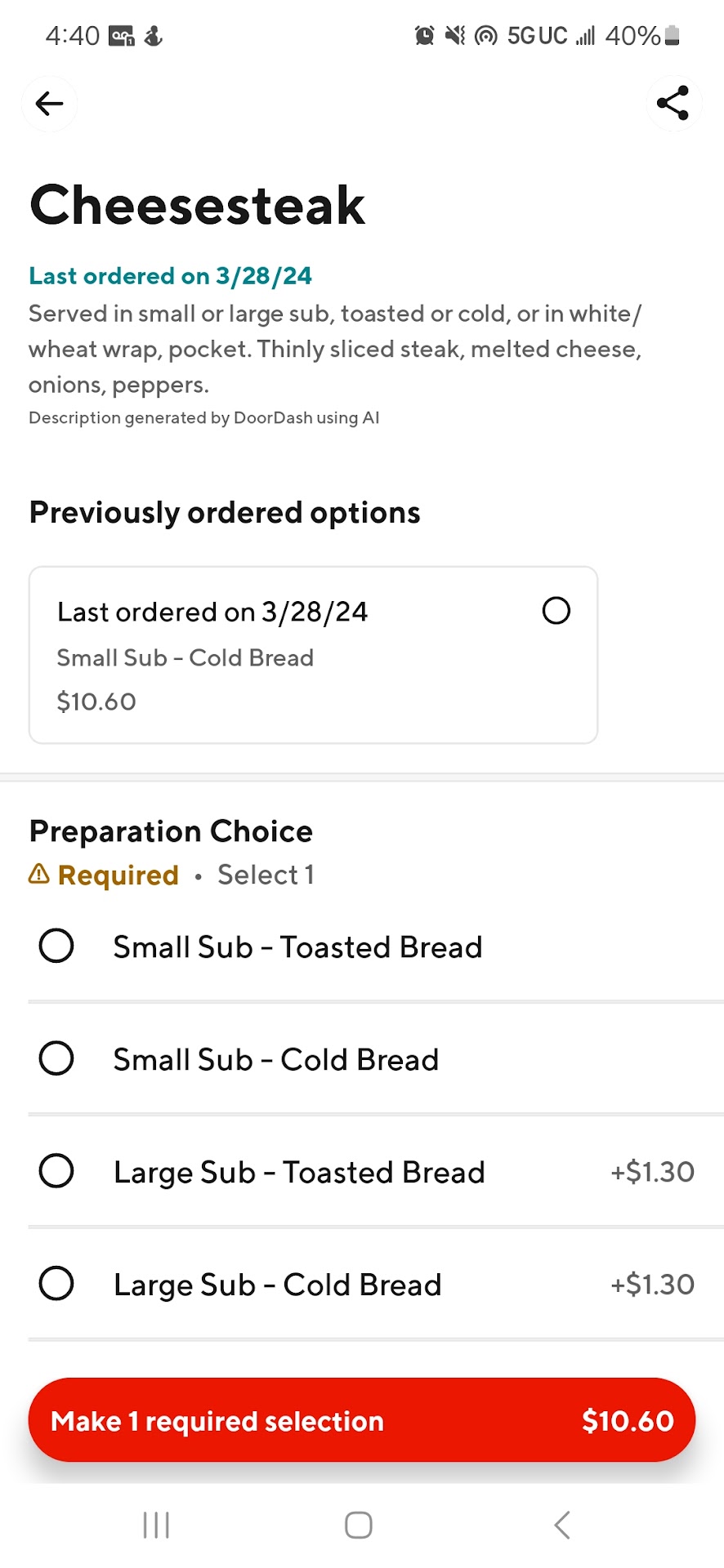Tap the Required warning triangle icon

tap(39, 875)
